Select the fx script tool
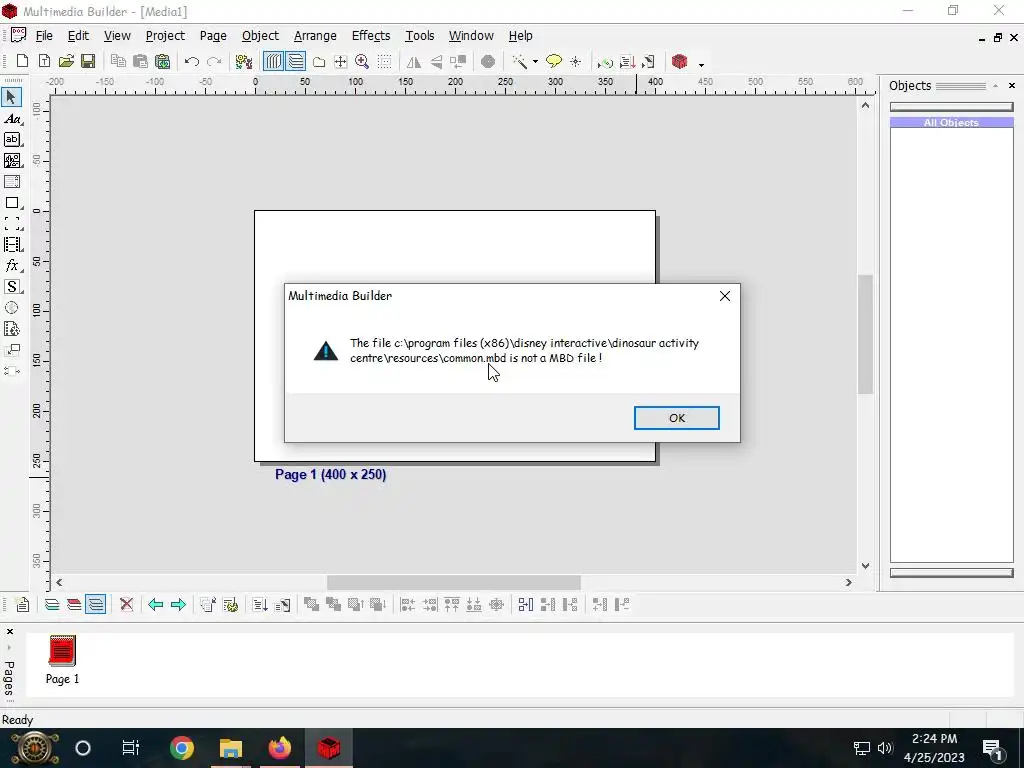This screenshot has height=768, width=1024. (x=12, y=266)
